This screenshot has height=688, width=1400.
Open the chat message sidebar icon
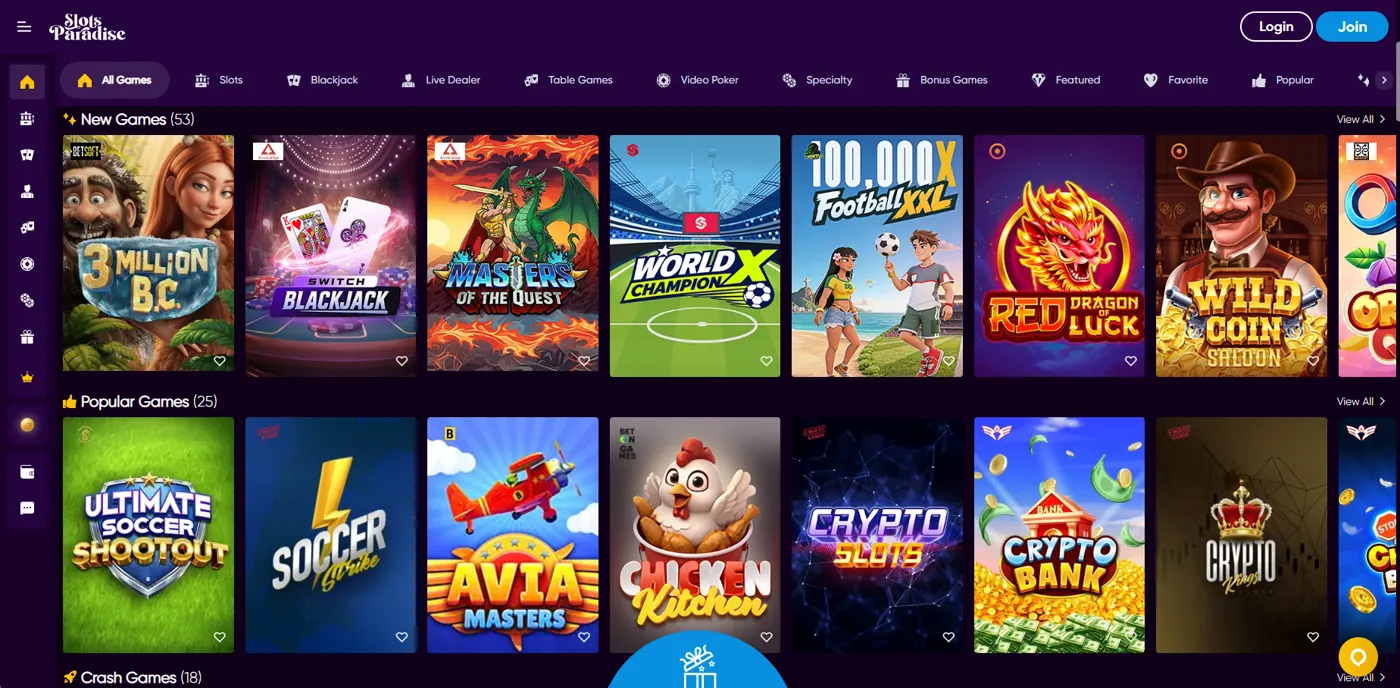[27, 508]
